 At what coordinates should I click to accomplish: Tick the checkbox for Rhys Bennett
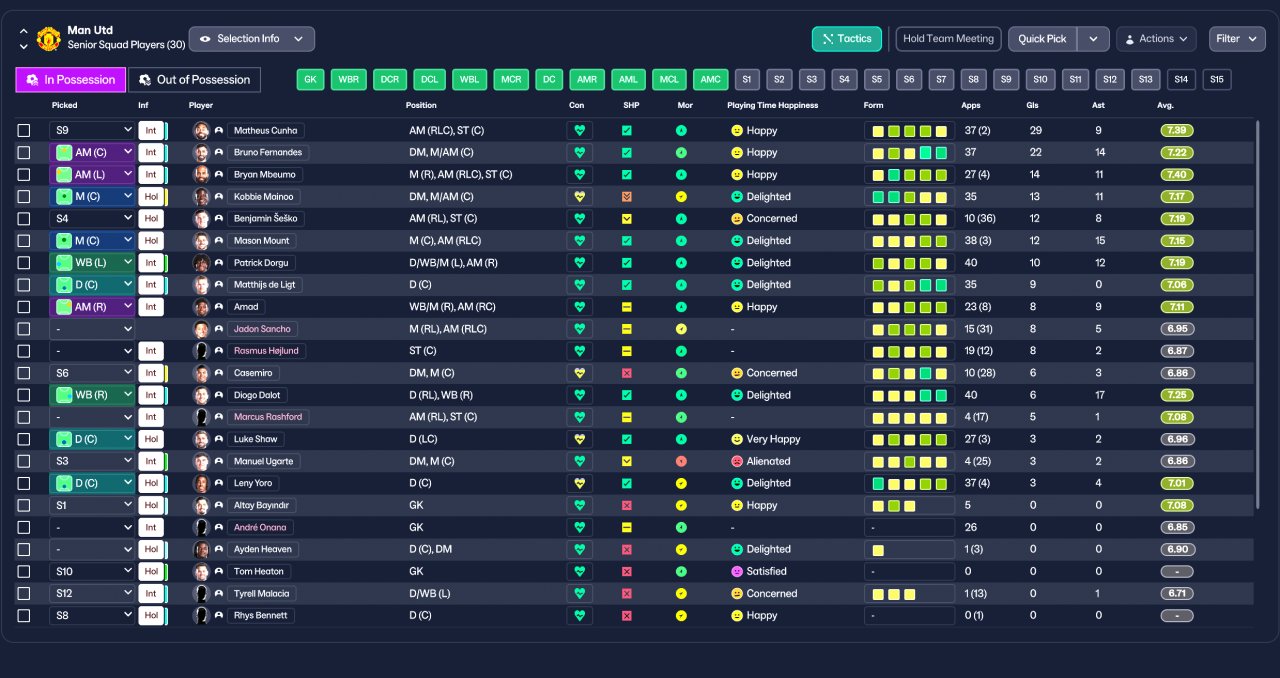(24, 615)
